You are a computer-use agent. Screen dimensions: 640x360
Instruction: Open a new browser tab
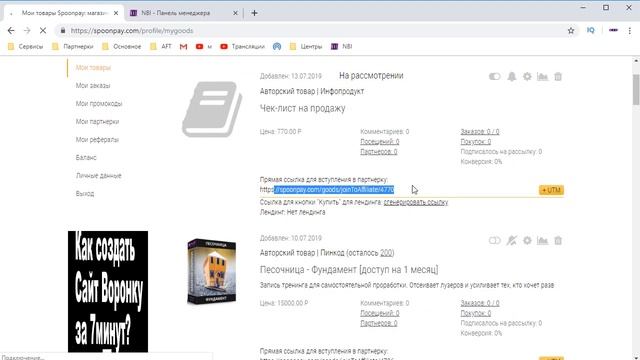254,13
